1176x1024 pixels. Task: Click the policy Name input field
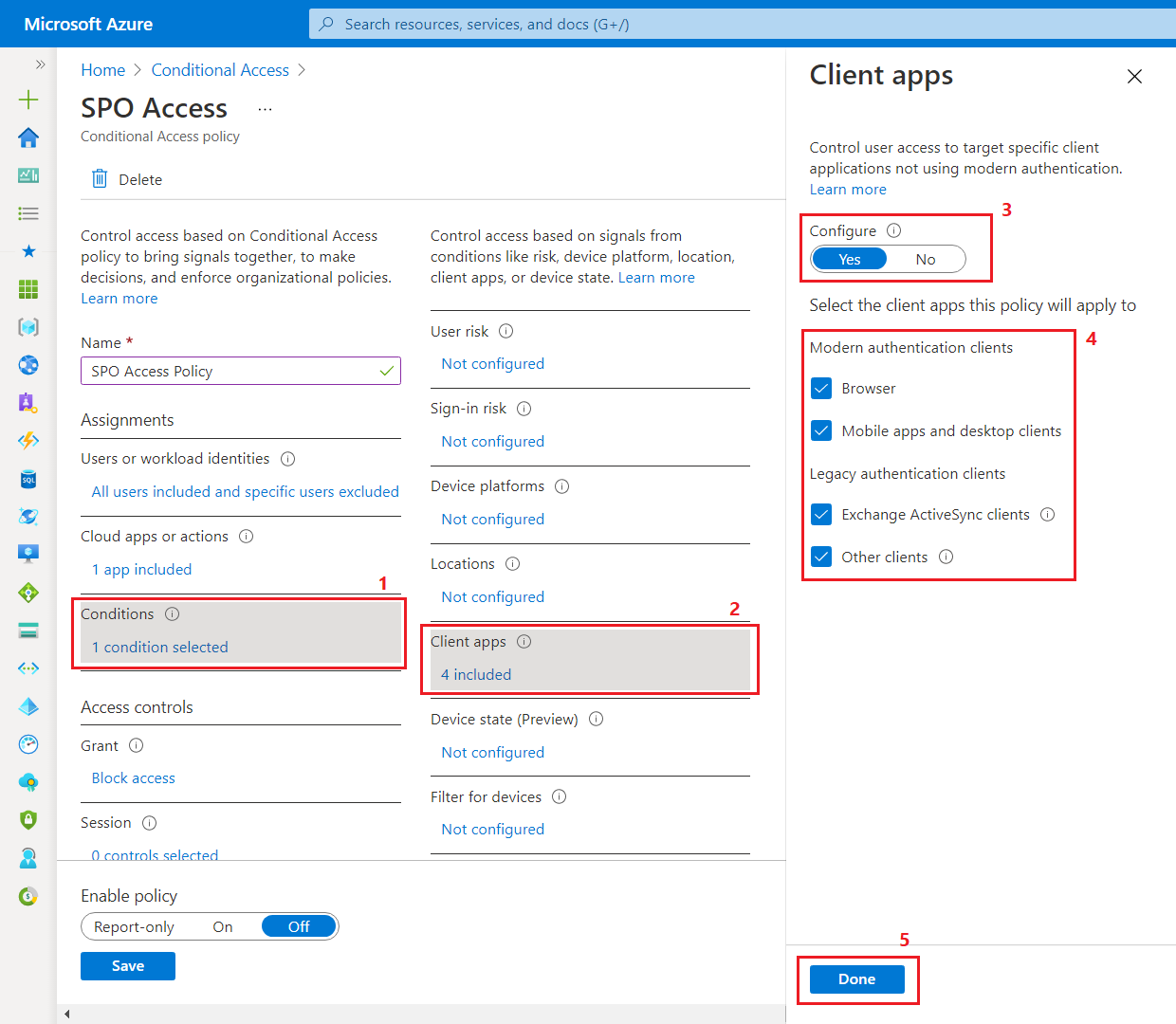click(228, 372)
